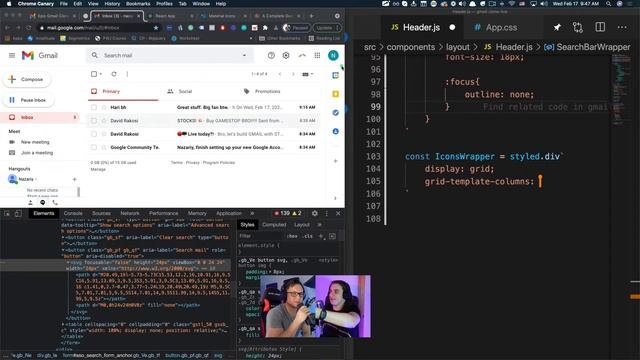Start a new Hangouts chat with plus icon
The height and width of the screenshot is (360, 640).
[x=74, y=179]
